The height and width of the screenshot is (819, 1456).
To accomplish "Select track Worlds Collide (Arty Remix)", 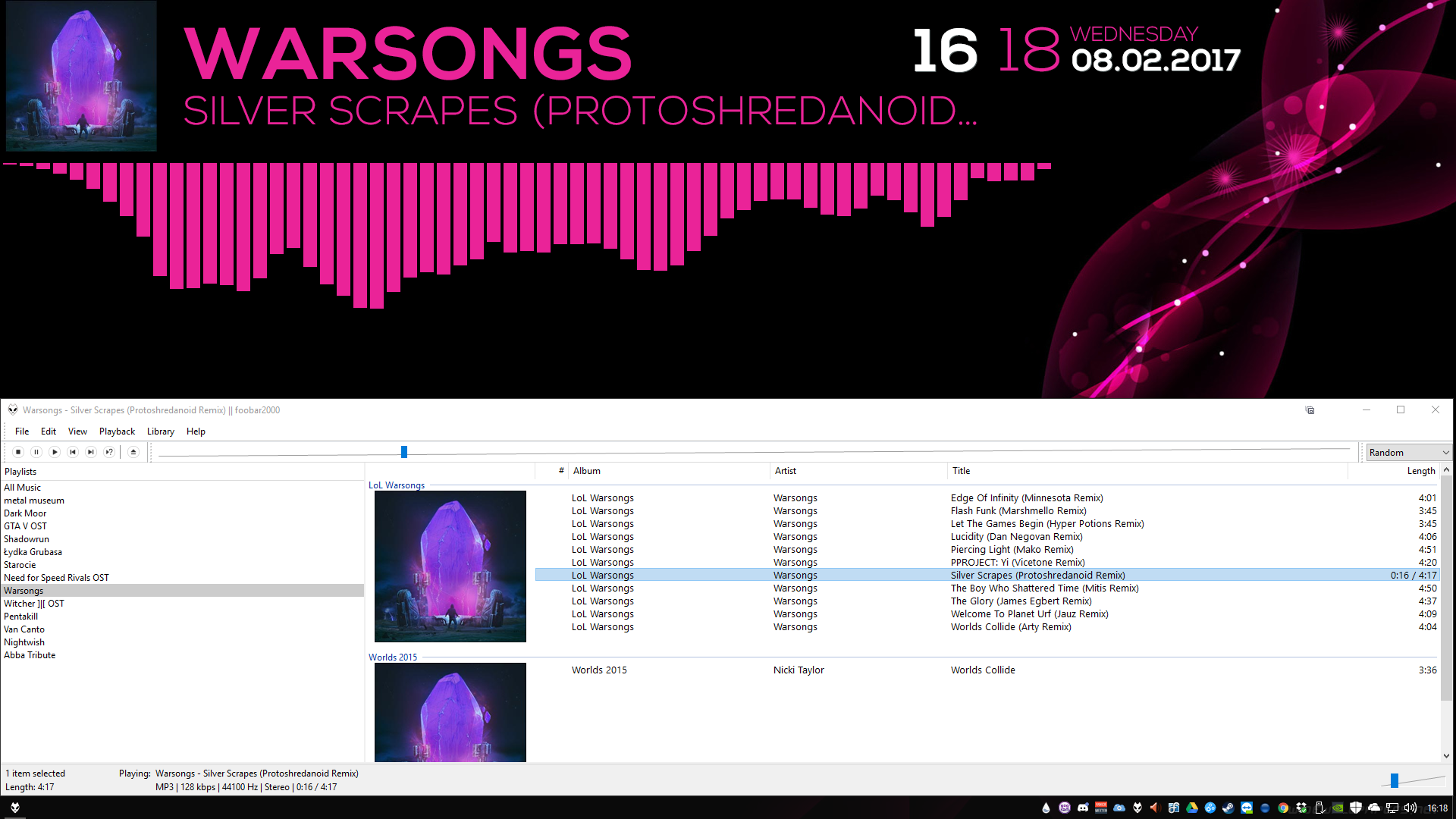I will coord(1010,627).
